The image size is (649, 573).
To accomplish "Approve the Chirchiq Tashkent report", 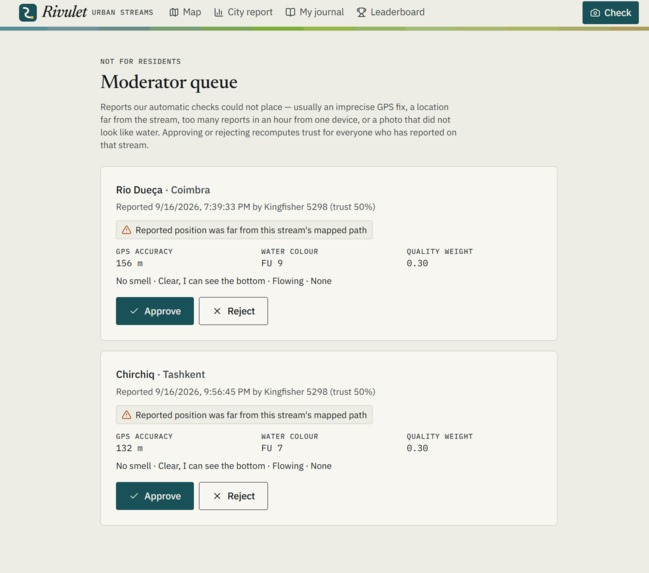I will pos(155,496).
